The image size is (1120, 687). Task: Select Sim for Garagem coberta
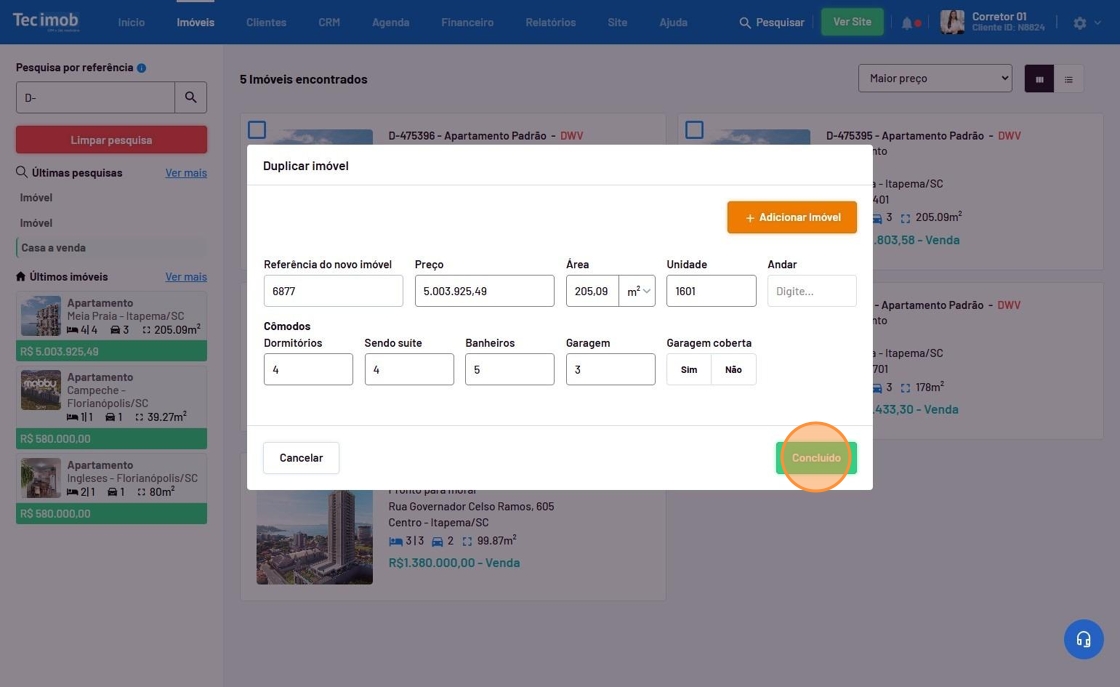689,369
